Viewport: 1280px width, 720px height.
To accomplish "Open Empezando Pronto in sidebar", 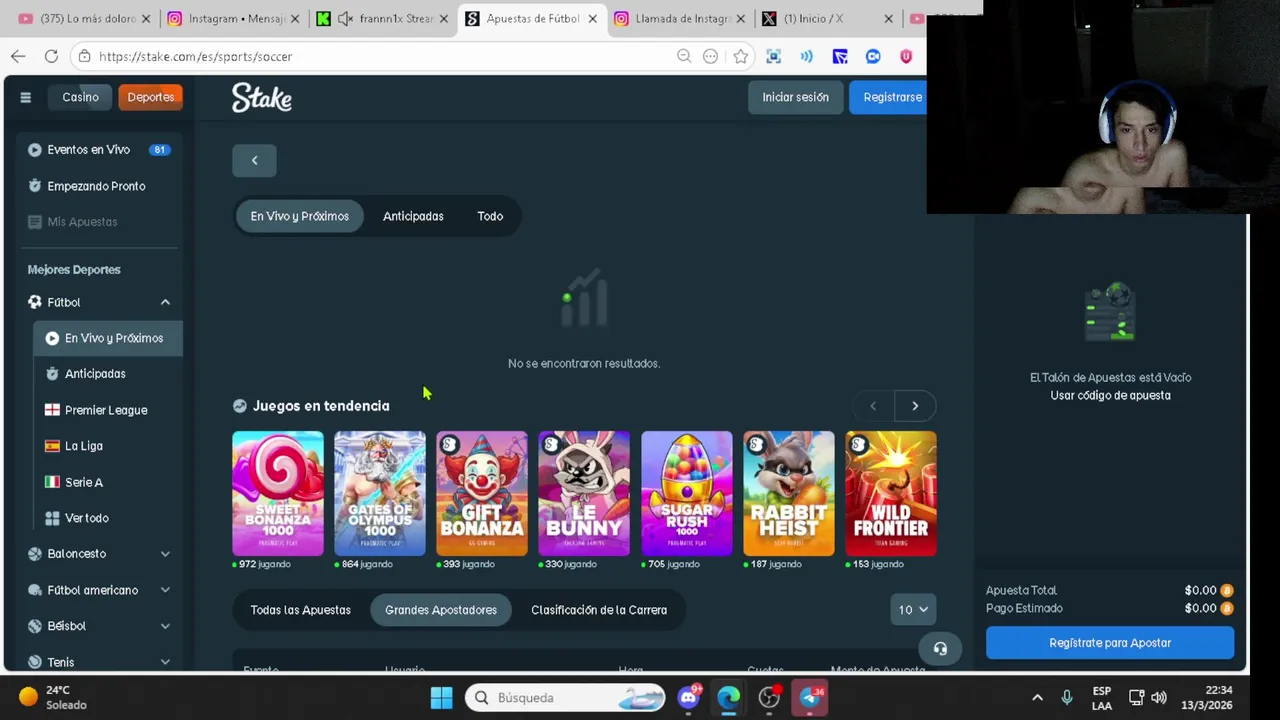I will pyautogui.click(x=100, y=186).
